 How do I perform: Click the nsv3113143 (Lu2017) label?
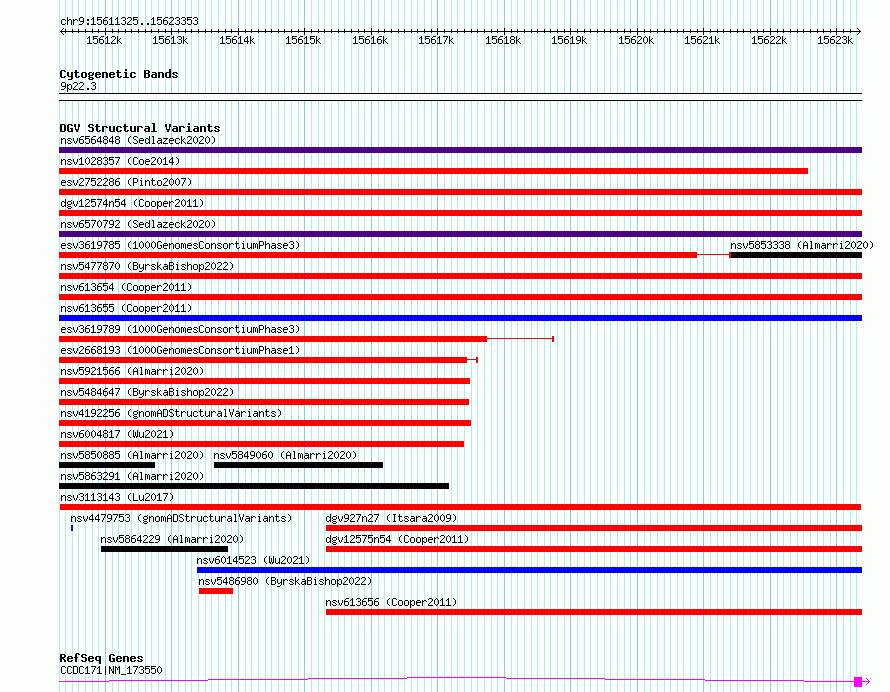[x=117, y=497]
